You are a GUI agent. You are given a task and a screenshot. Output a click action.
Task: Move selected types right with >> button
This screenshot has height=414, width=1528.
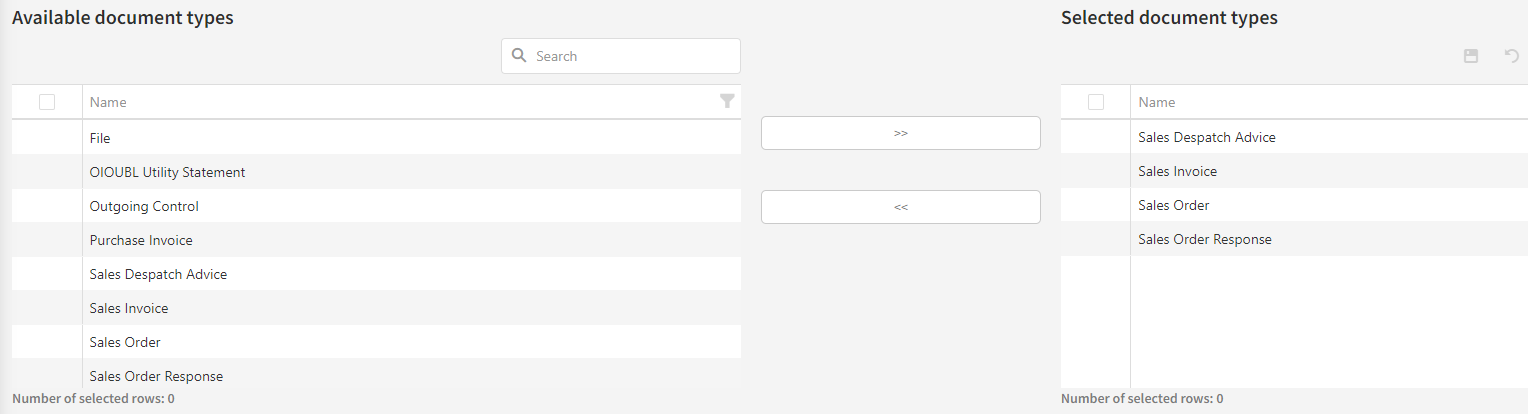(x=900, y=133)
